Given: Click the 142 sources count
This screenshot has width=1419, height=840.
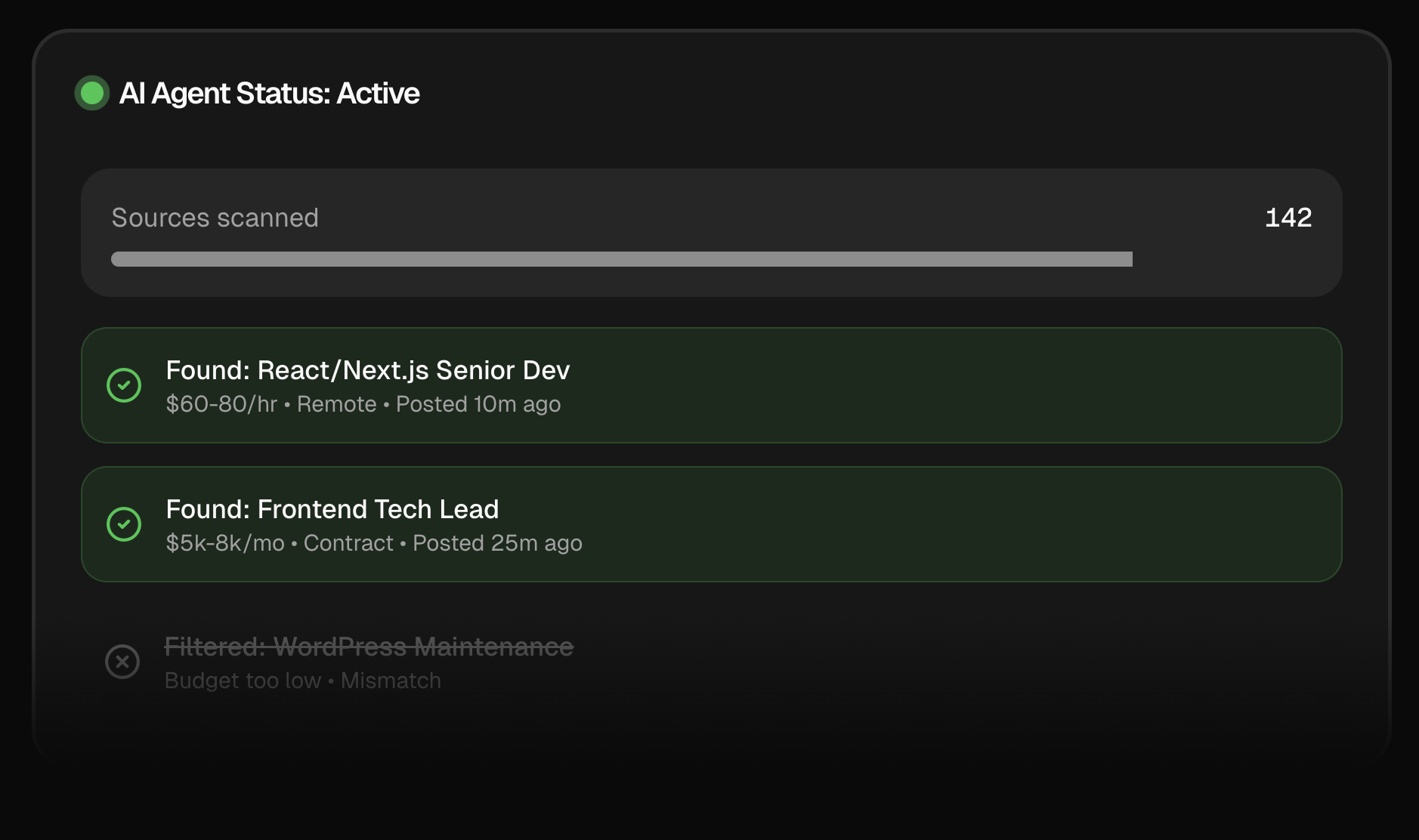Looking at the screenshot, I should (1288, 218).
